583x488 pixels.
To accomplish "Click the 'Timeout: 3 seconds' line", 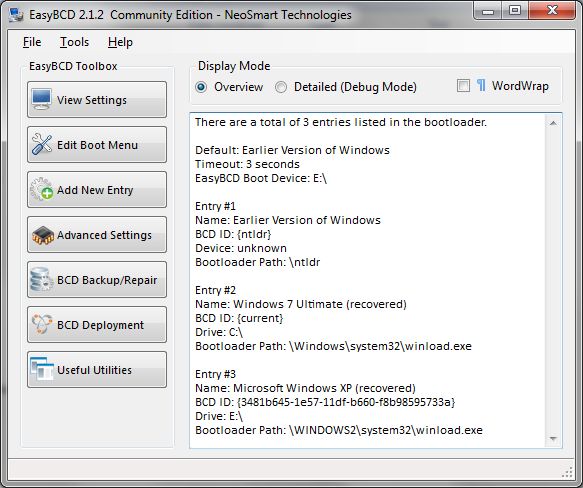I will point(247,164).
